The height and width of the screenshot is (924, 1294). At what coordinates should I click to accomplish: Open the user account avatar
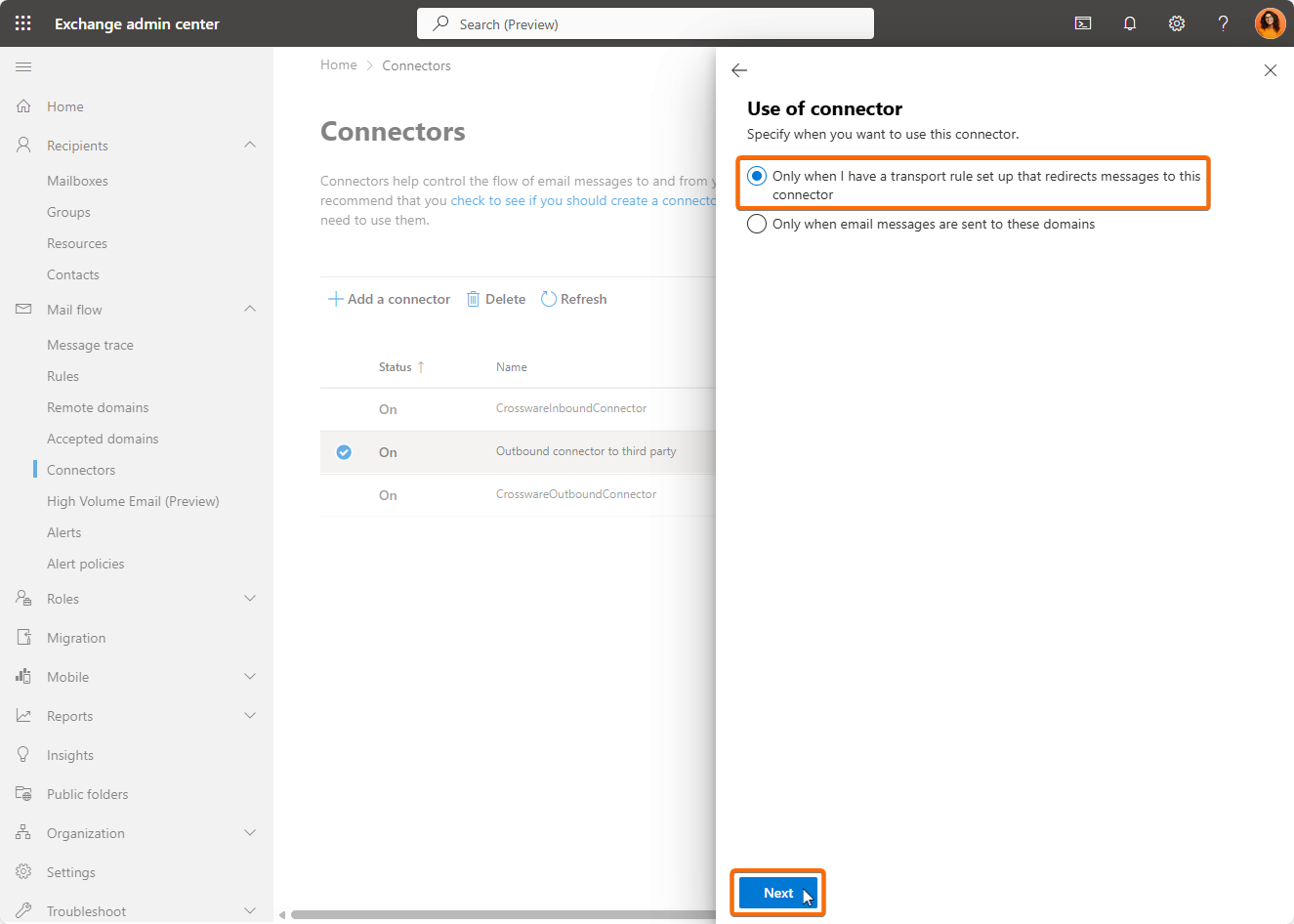click(x=1270, y=23)
